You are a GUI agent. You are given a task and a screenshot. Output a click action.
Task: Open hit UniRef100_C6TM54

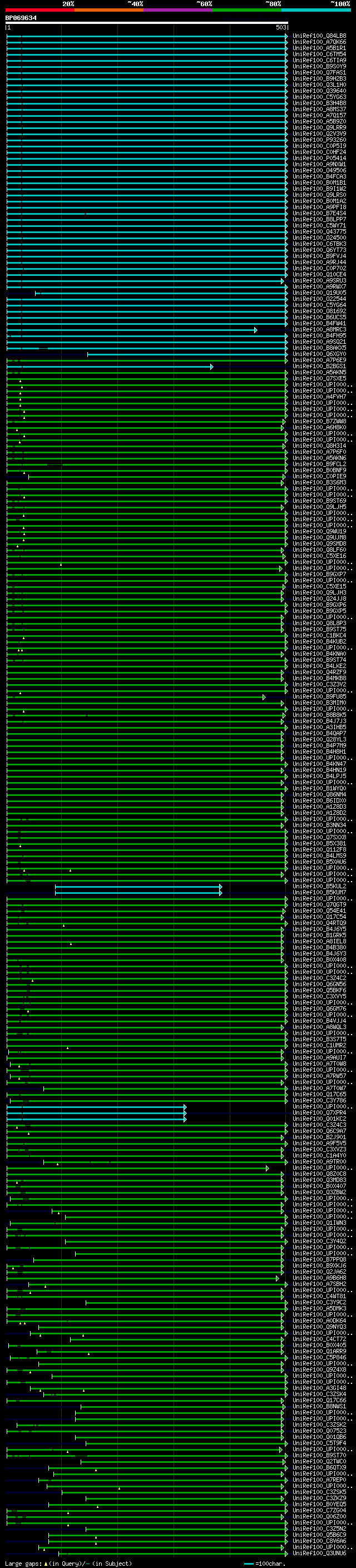pyautogui.click(x=319, y=54)
